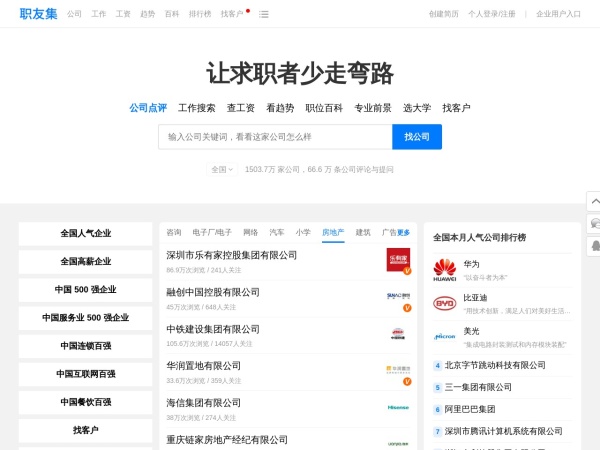600x450 pixels.
Task: Select the 房地产 industry tab
Action: coord(332,232)
